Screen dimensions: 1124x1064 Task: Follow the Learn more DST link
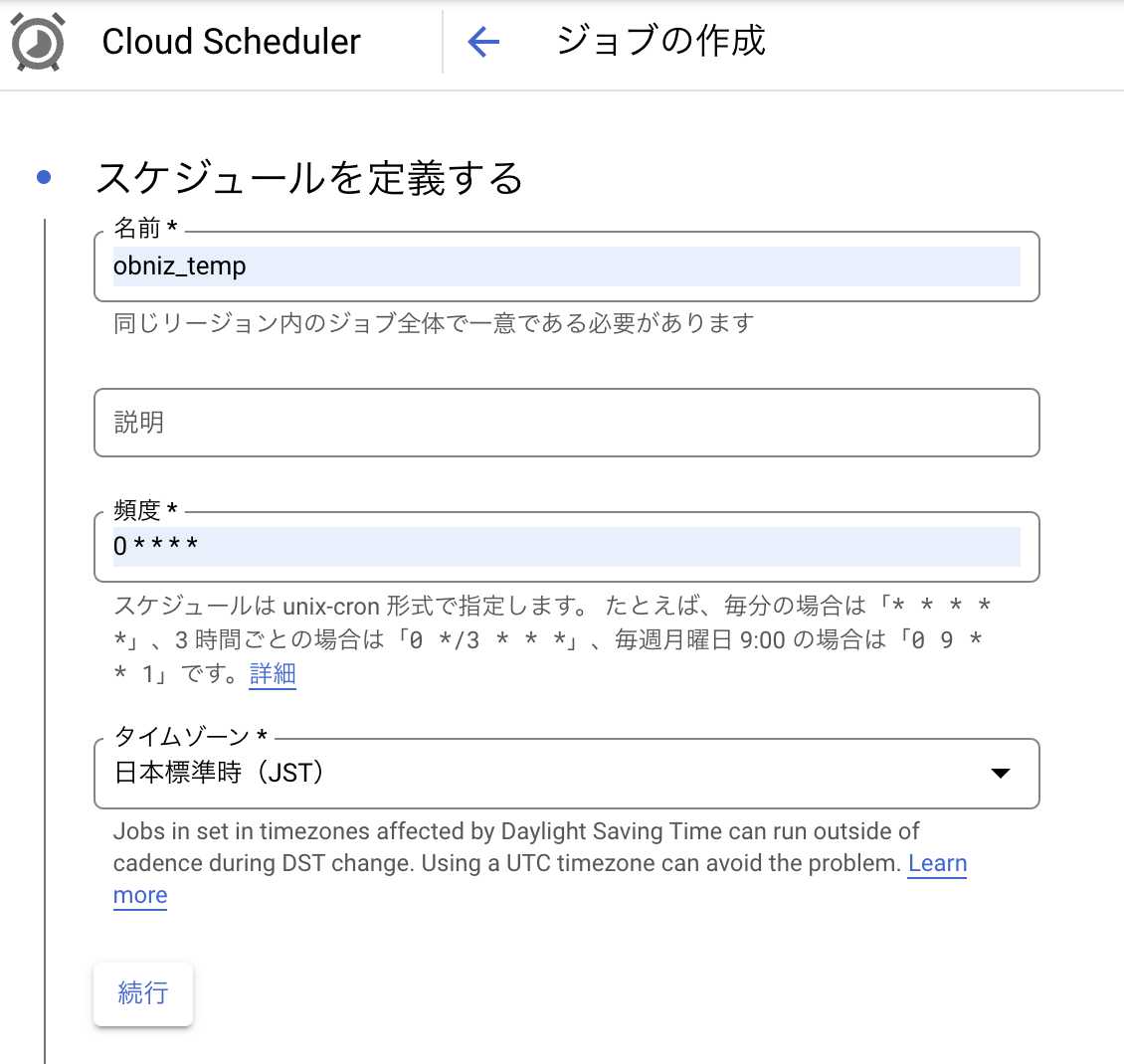[937, 863]
